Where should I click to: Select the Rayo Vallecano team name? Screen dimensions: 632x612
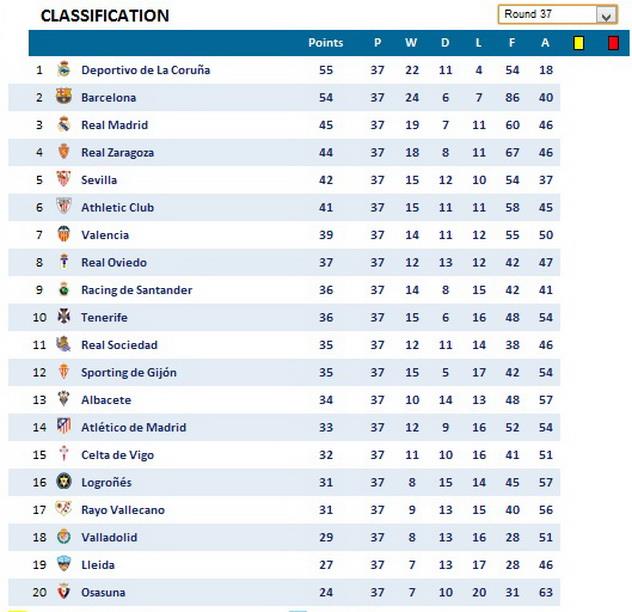pyautogui.click(x=122, y=510)
